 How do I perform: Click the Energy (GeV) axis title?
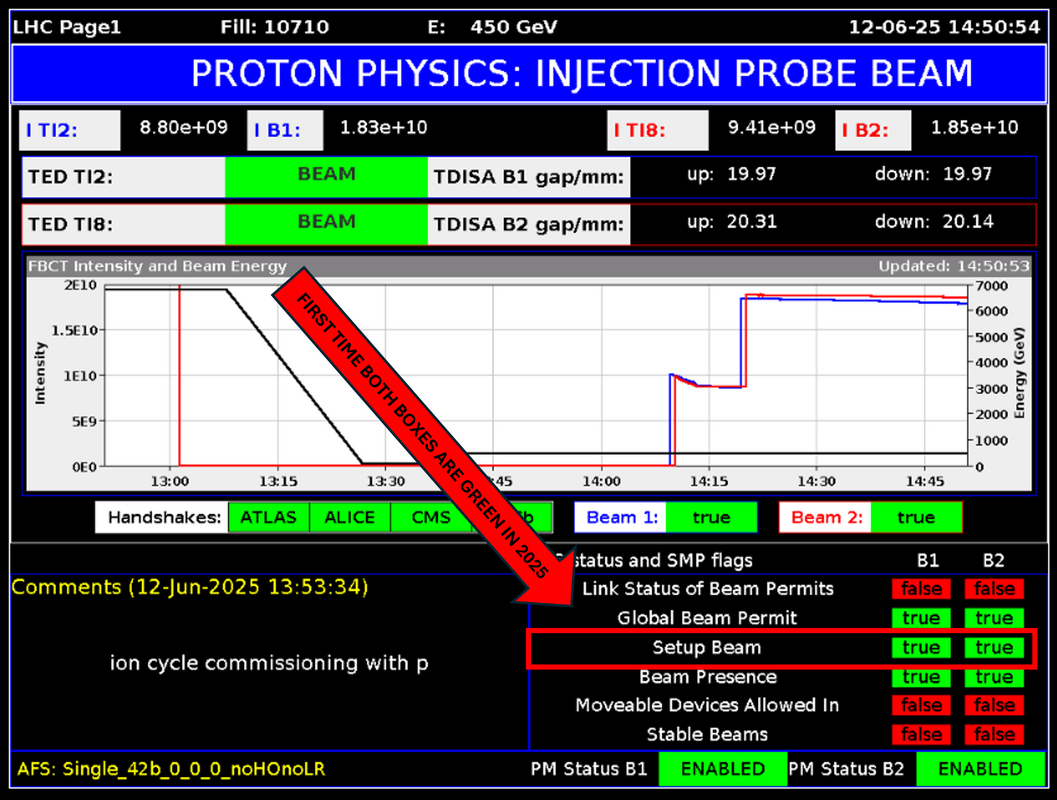[x=1019, y=373]
